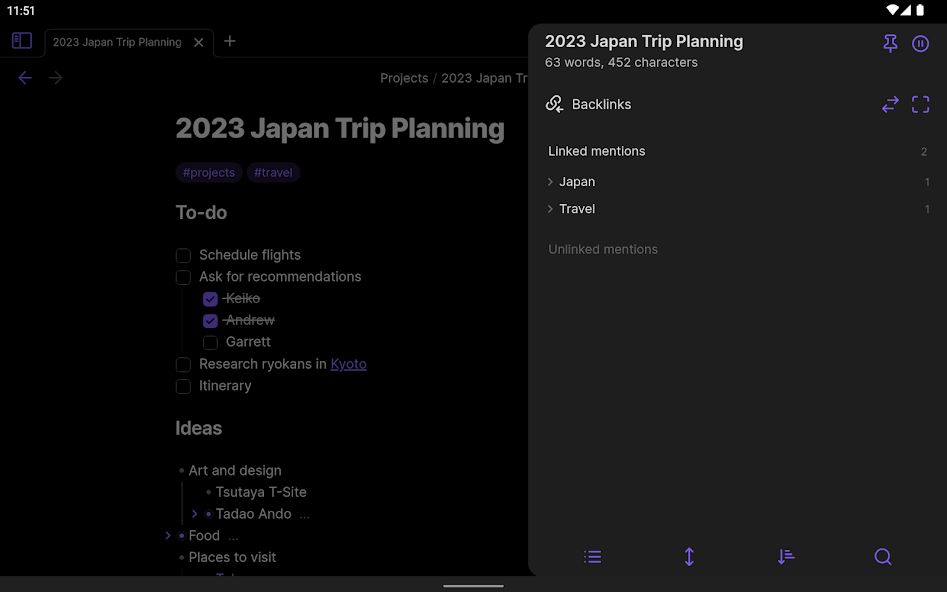Toggle show more context vertical arrows icon
This screenshot has width=947, height=592.
pos(689,557)
